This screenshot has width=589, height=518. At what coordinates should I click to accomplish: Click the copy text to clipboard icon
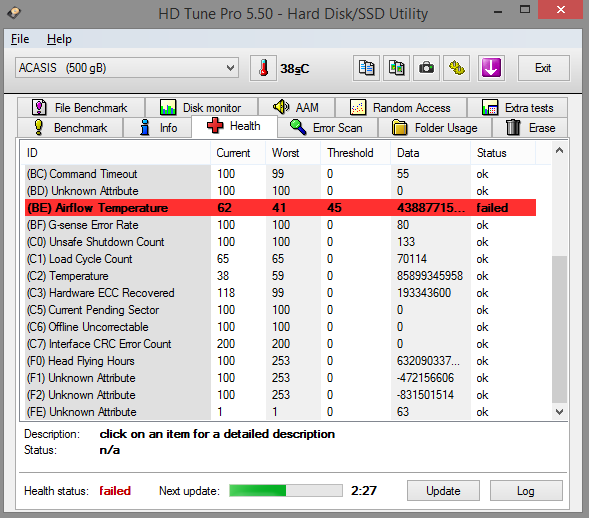tap(366, 68)
